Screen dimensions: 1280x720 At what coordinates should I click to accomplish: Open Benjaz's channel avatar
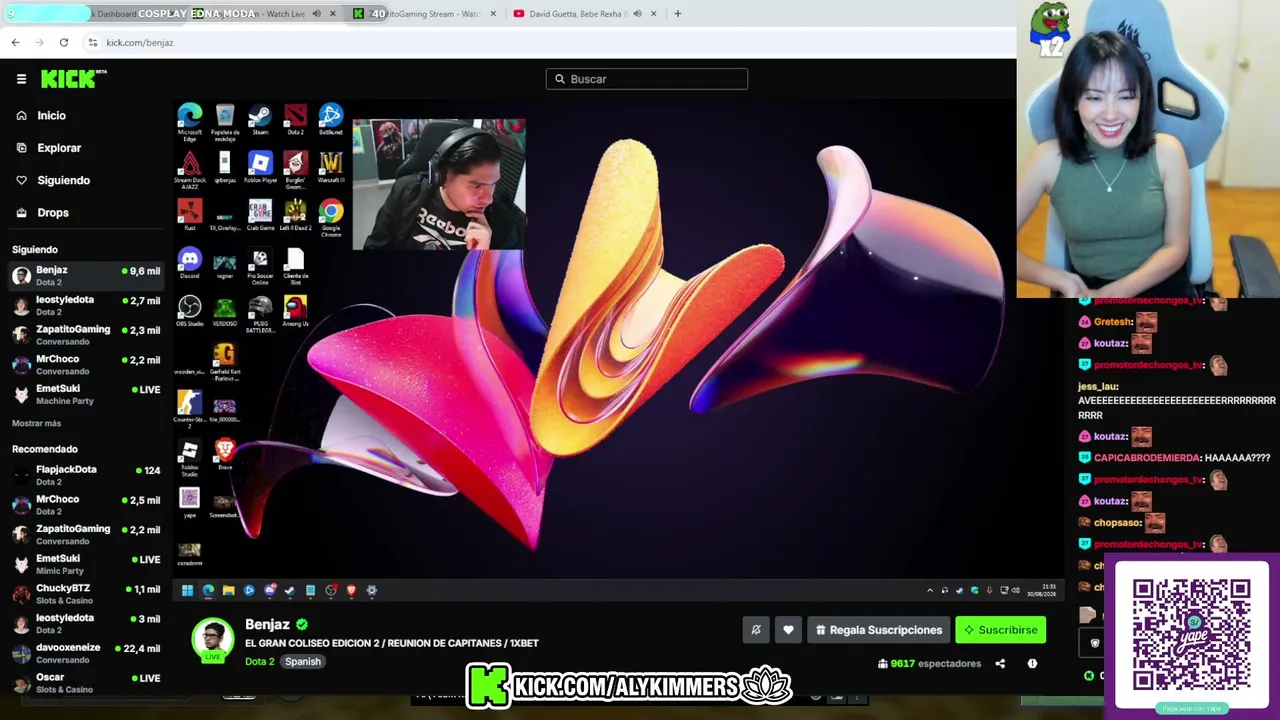point(213,641)
